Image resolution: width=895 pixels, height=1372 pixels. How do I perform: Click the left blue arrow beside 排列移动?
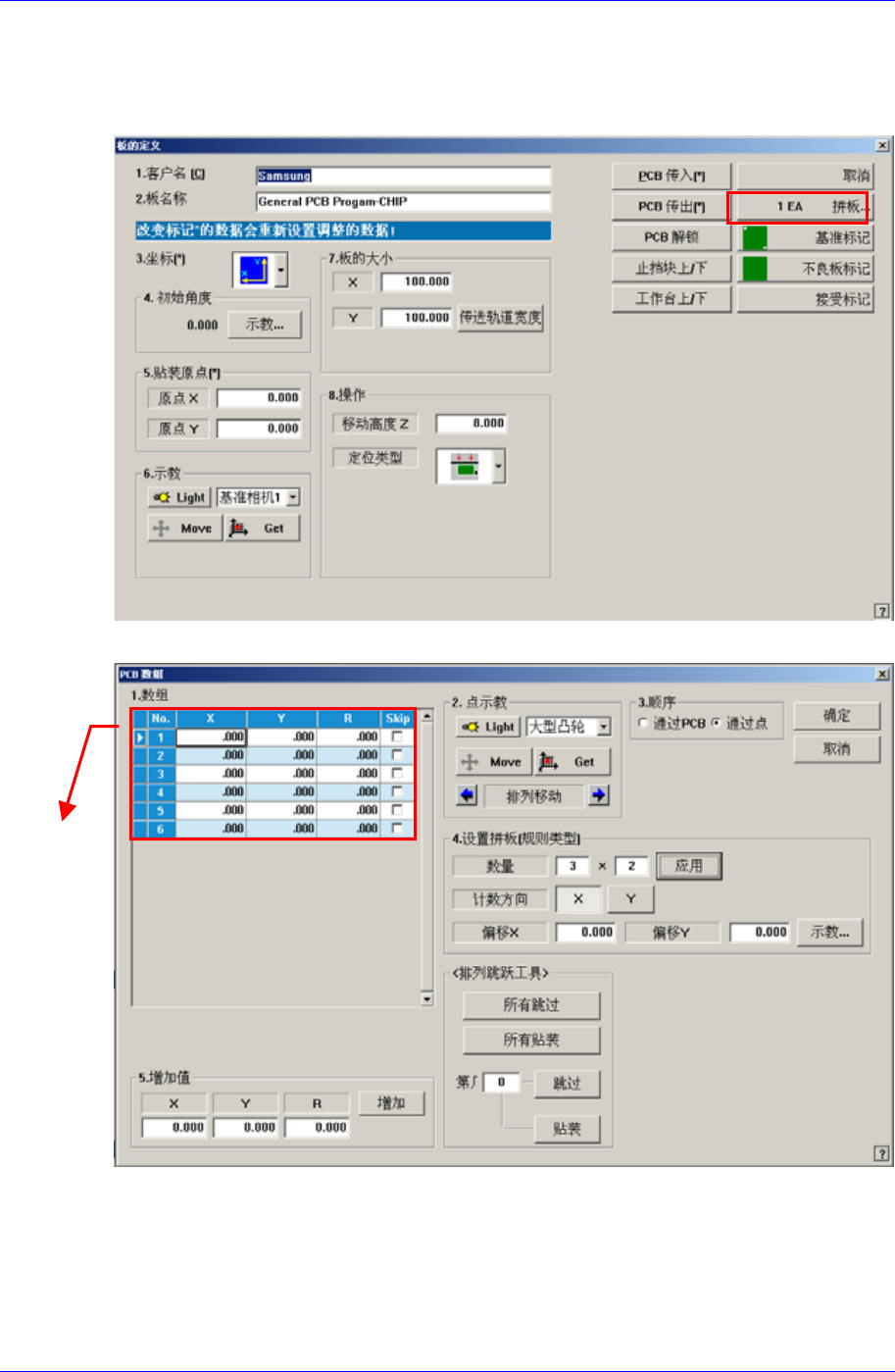[x=468, y=795]
